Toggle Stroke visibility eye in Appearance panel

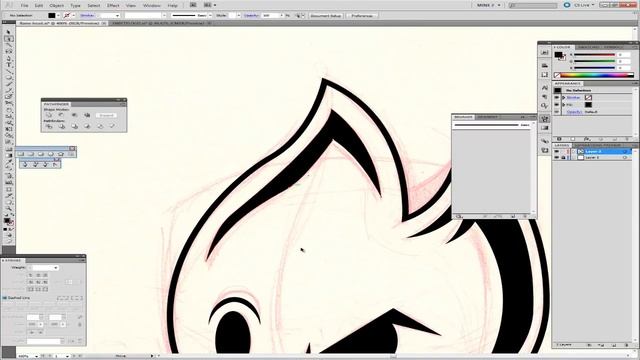pos(557,98)
